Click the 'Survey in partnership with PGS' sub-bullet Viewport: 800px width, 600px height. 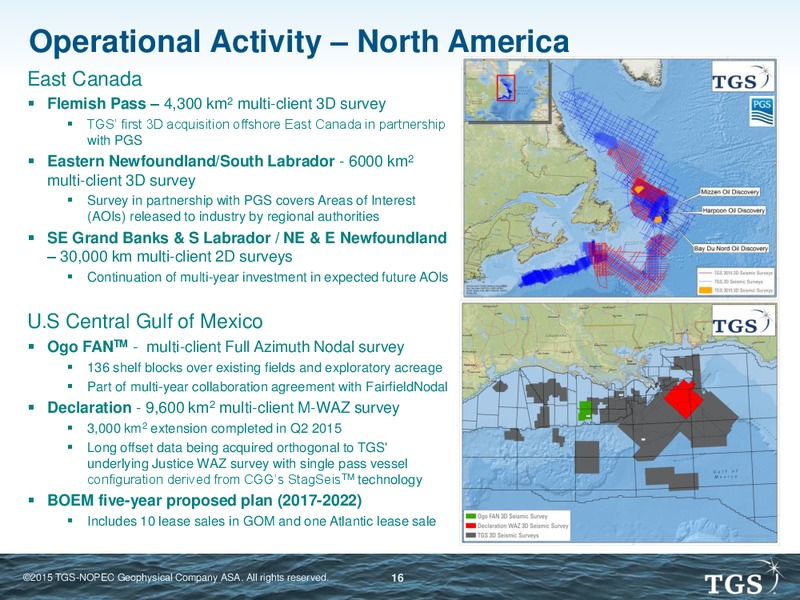pyautogui.click(x=251, y=208)
